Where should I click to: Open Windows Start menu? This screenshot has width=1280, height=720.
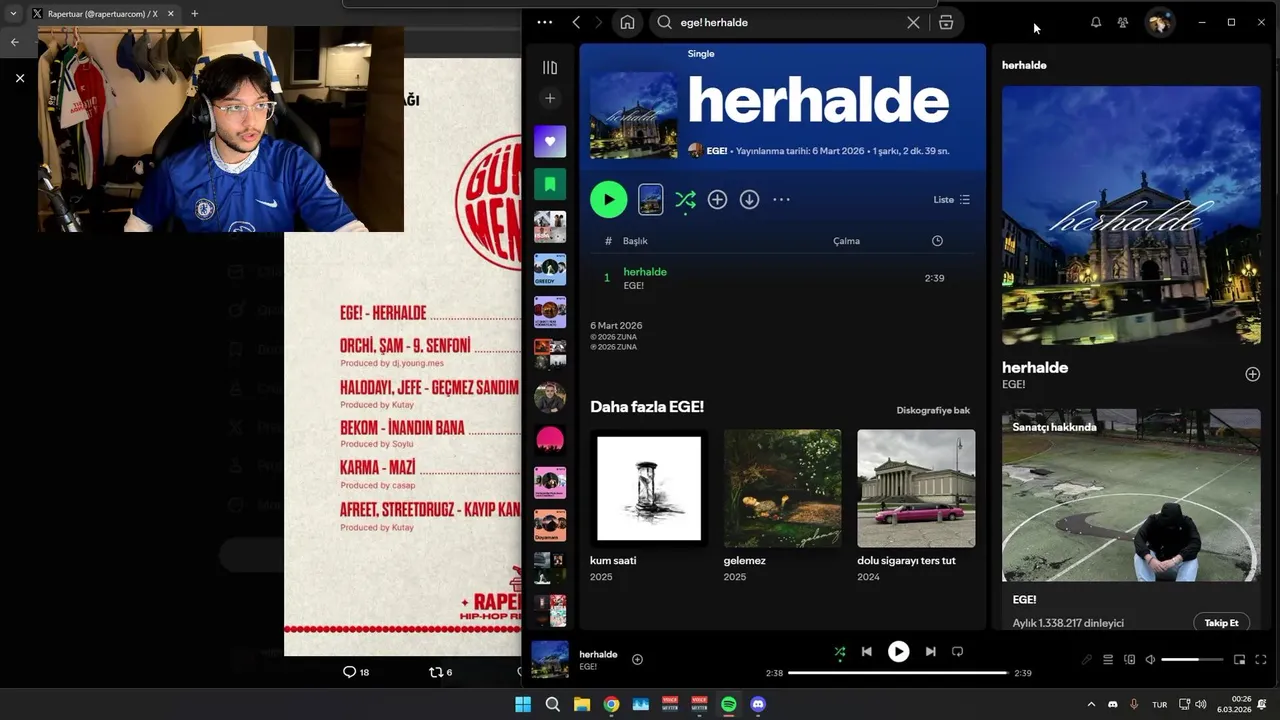click(523, 704)
